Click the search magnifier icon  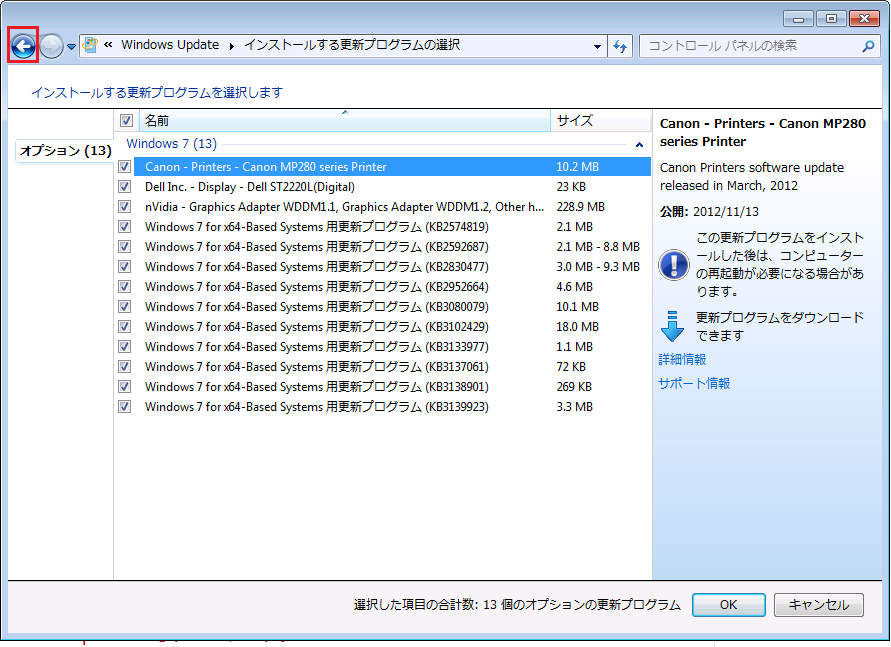tap(868, 46)
